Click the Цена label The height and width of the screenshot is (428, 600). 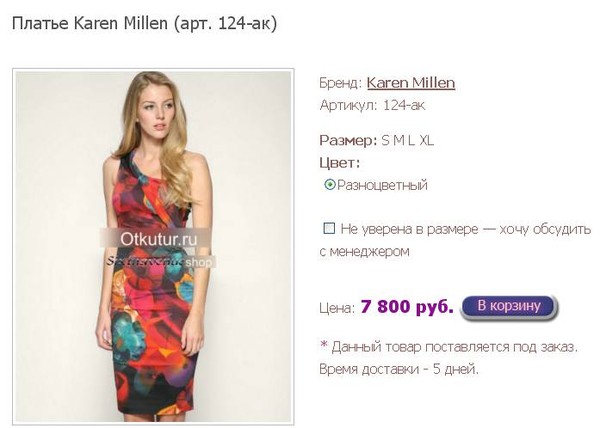tap(337, 308)
